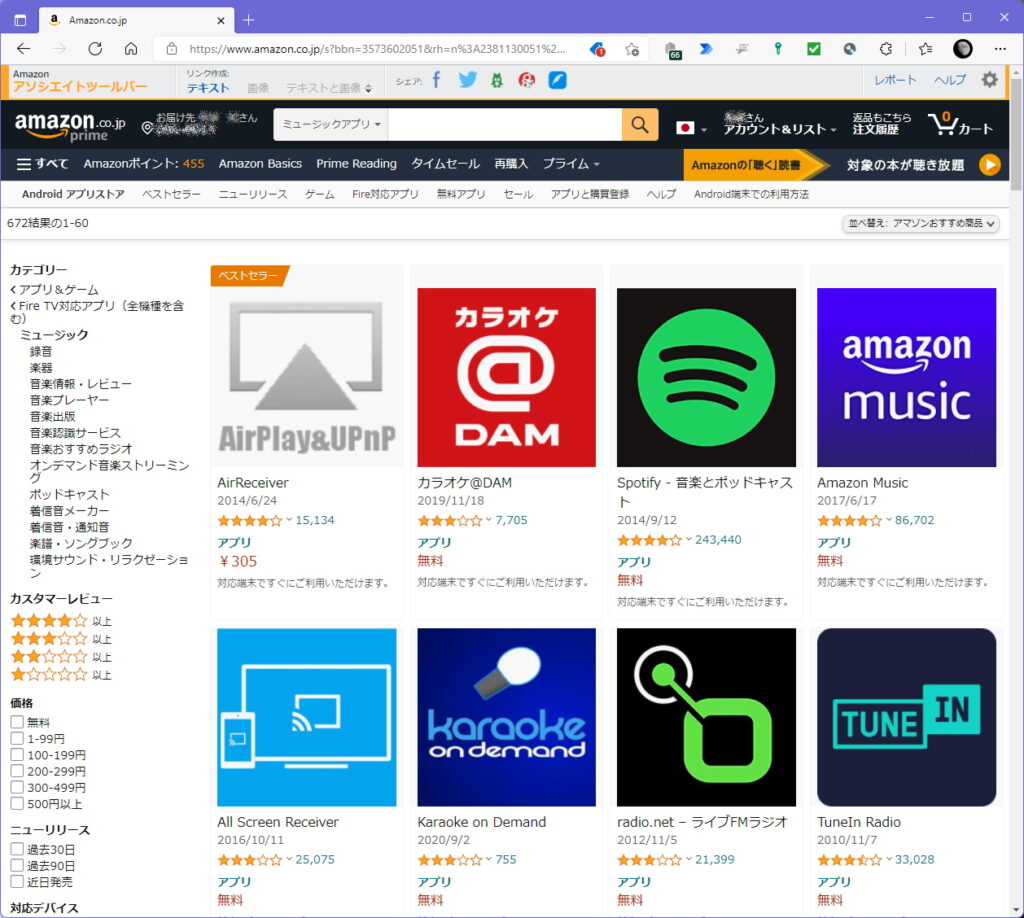Open the All Screen Receiver app icon
This screenshot has height=918, width=1024.
tap(307, 717)
